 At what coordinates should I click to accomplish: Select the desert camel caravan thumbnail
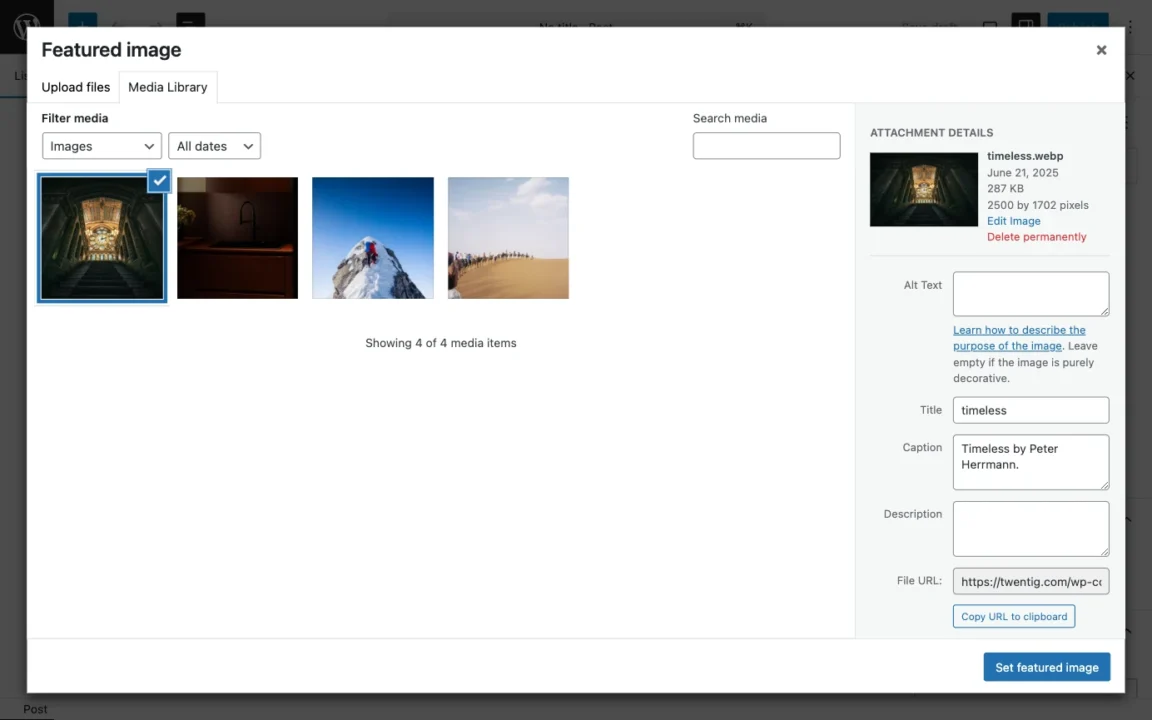click(x=508, y=238)
